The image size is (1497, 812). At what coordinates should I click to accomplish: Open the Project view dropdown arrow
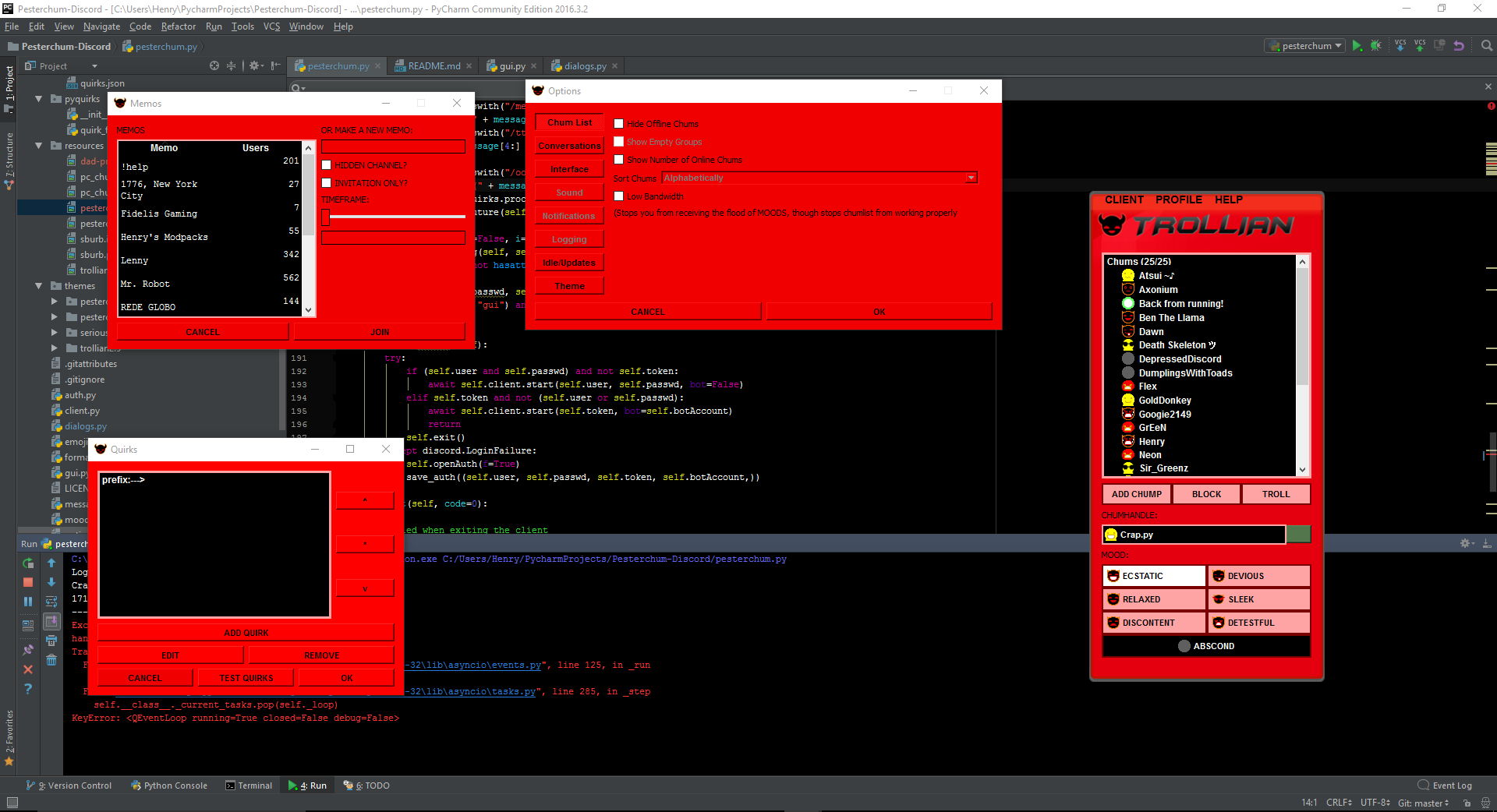tap(94, 66)
